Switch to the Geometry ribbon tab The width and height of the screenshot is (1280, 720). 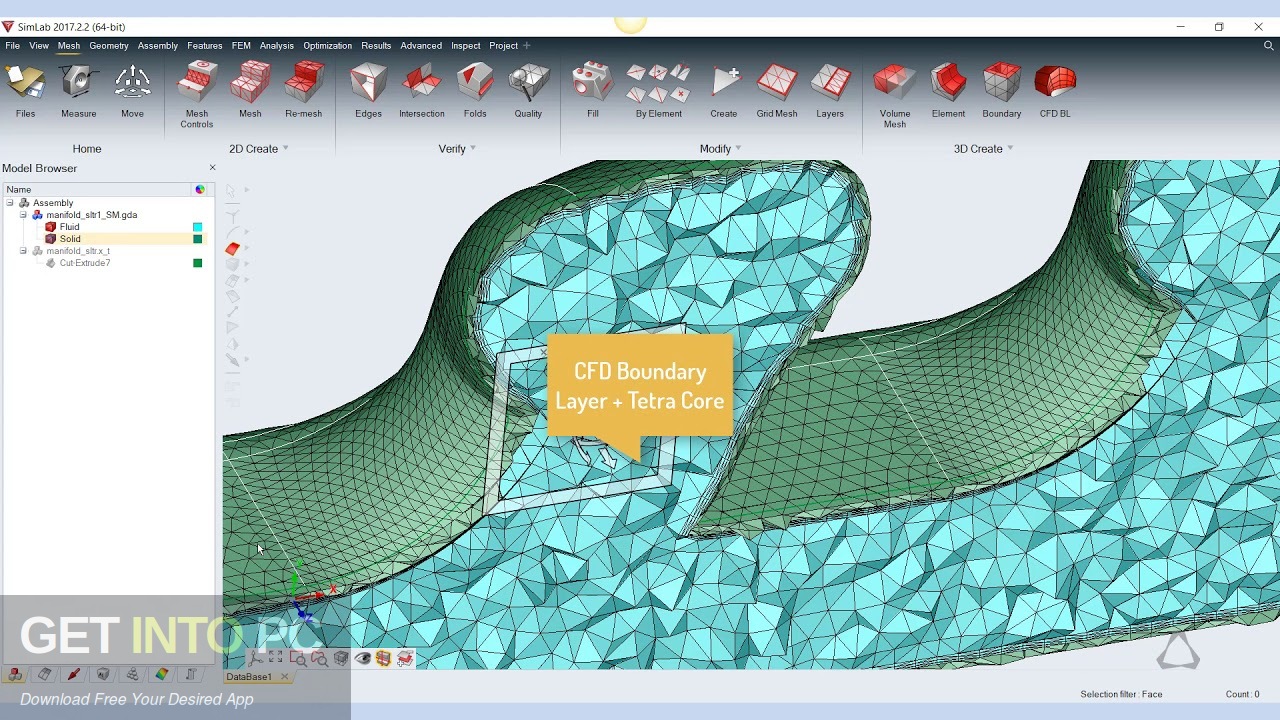point(108,45)
